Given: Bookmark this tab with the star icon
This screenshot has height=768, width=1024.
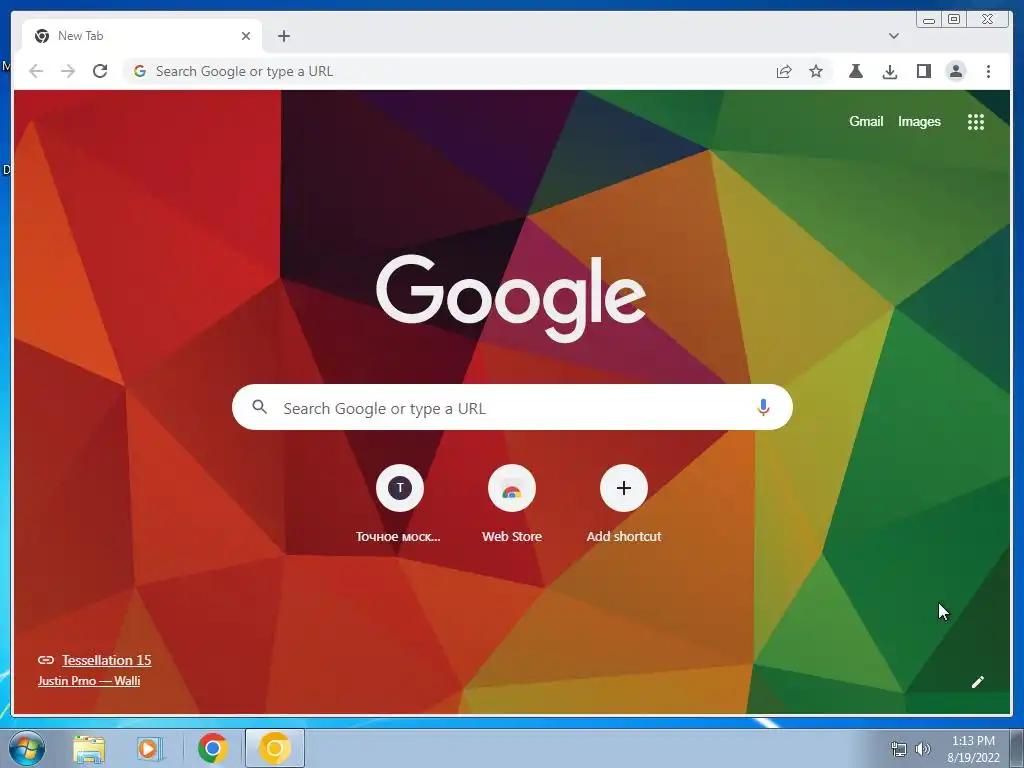Looking at the screenshot, I should (816, 71).
